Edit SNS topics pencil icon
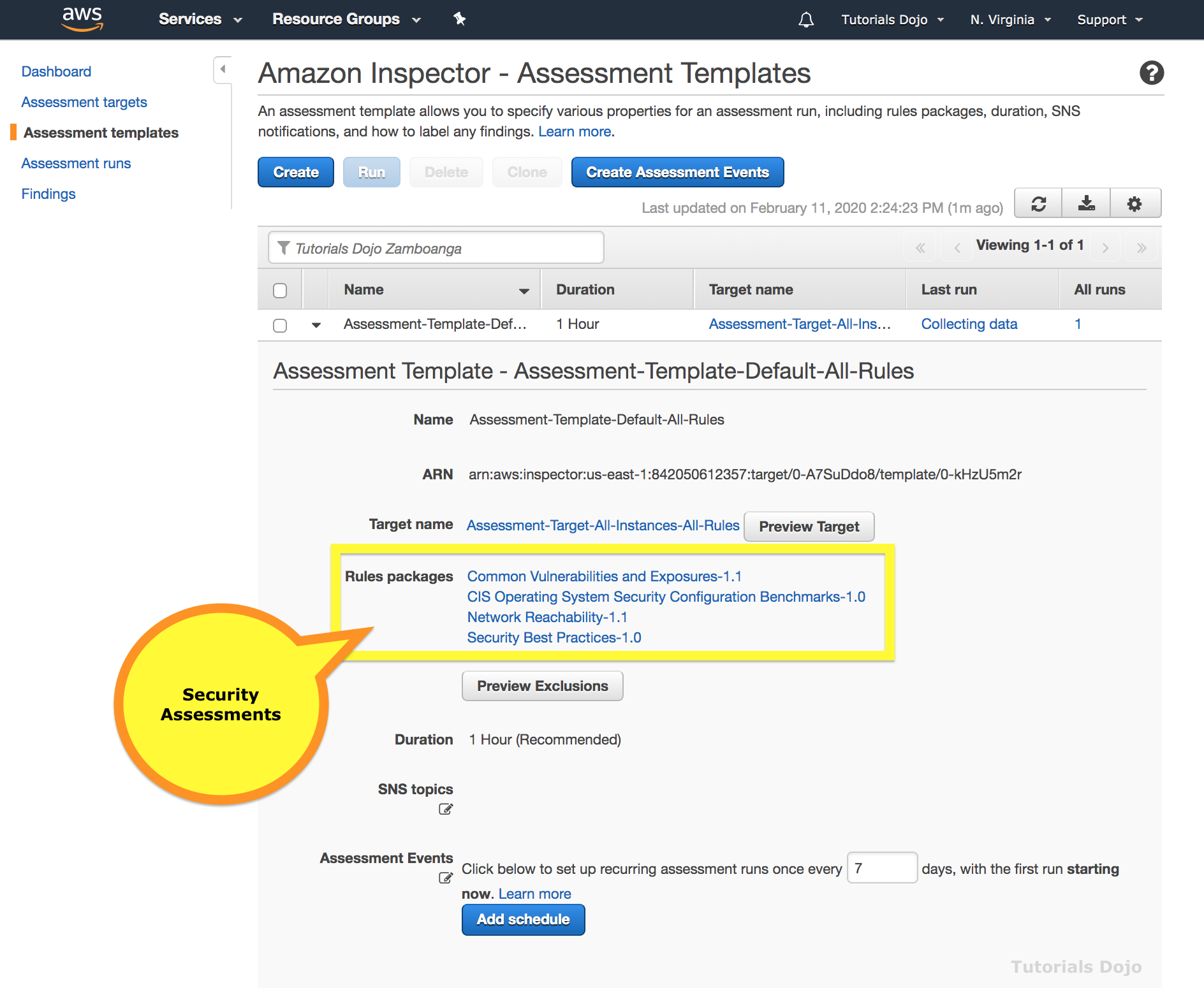Viewport: 1204px width, 988px height. coord(446,809)
